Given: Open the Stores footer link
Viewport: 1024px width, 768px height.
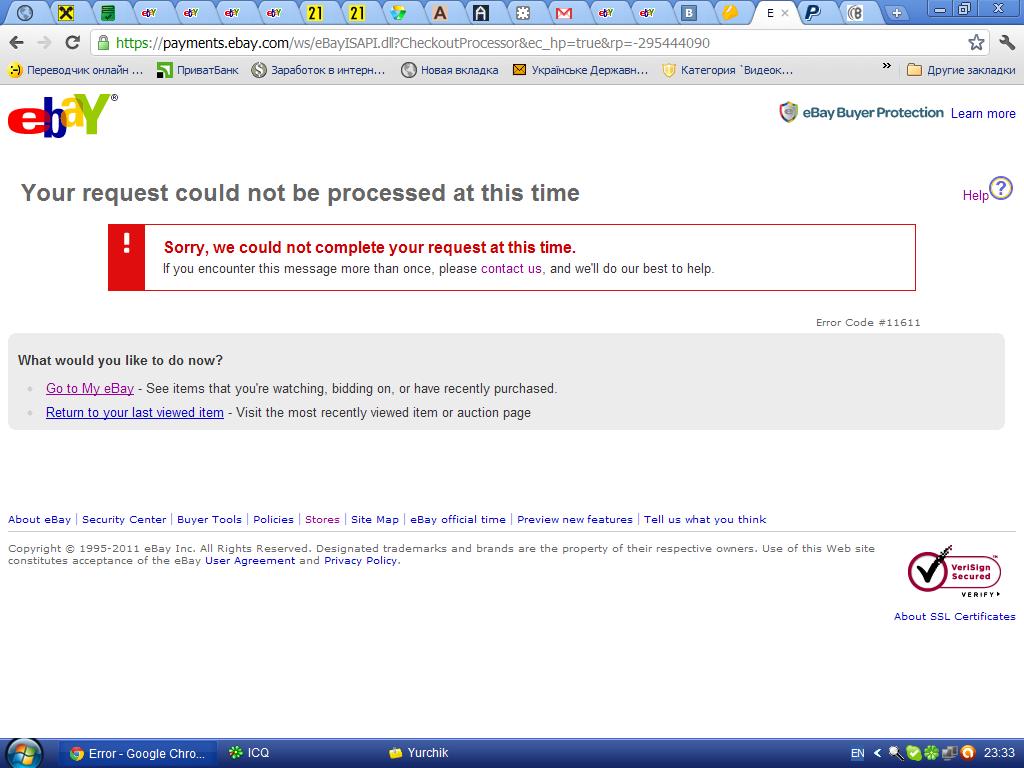Looking at the screenshot, I should point(322,520).
